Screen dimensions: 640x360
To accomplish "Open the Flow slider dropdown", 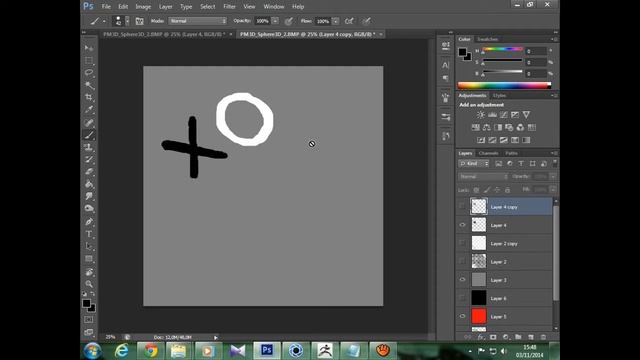I will 335,21.
